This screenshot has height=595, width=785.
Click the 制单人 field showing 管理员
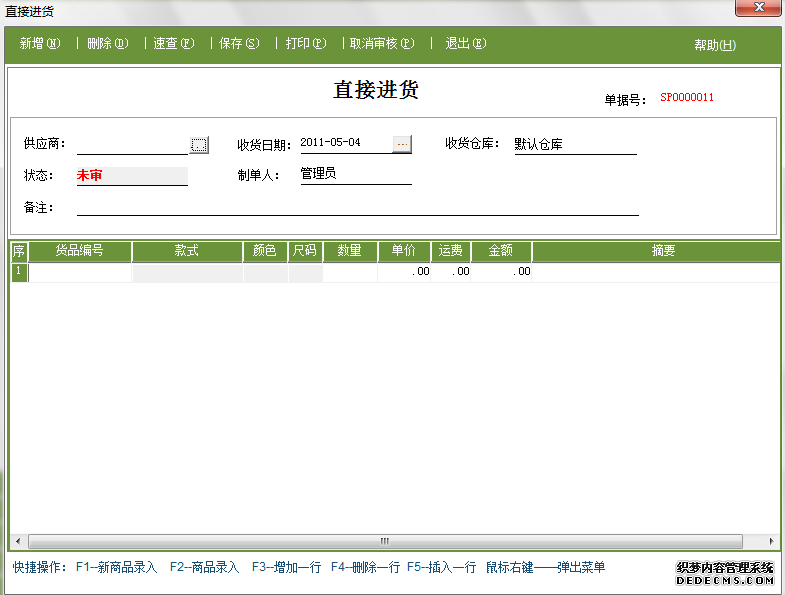(x=355, y=174)
